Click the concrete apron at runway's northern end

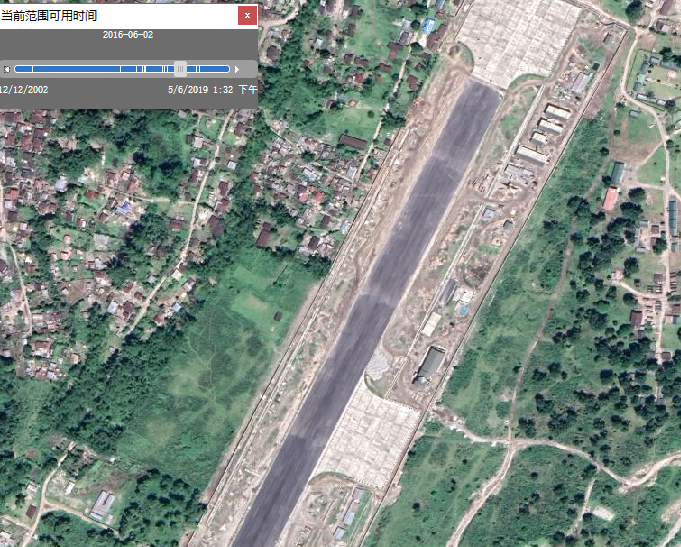(520, 40)
